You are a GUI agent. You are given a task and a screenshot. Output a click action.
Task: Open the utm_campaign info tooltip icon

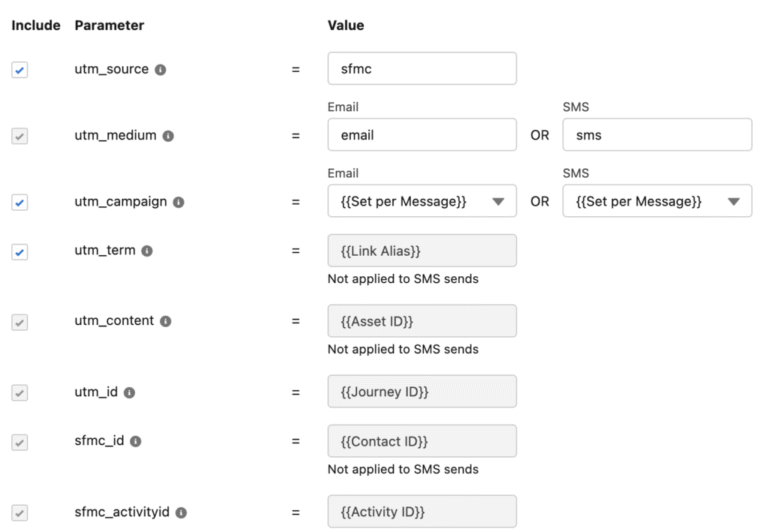[x=179, y=202]
